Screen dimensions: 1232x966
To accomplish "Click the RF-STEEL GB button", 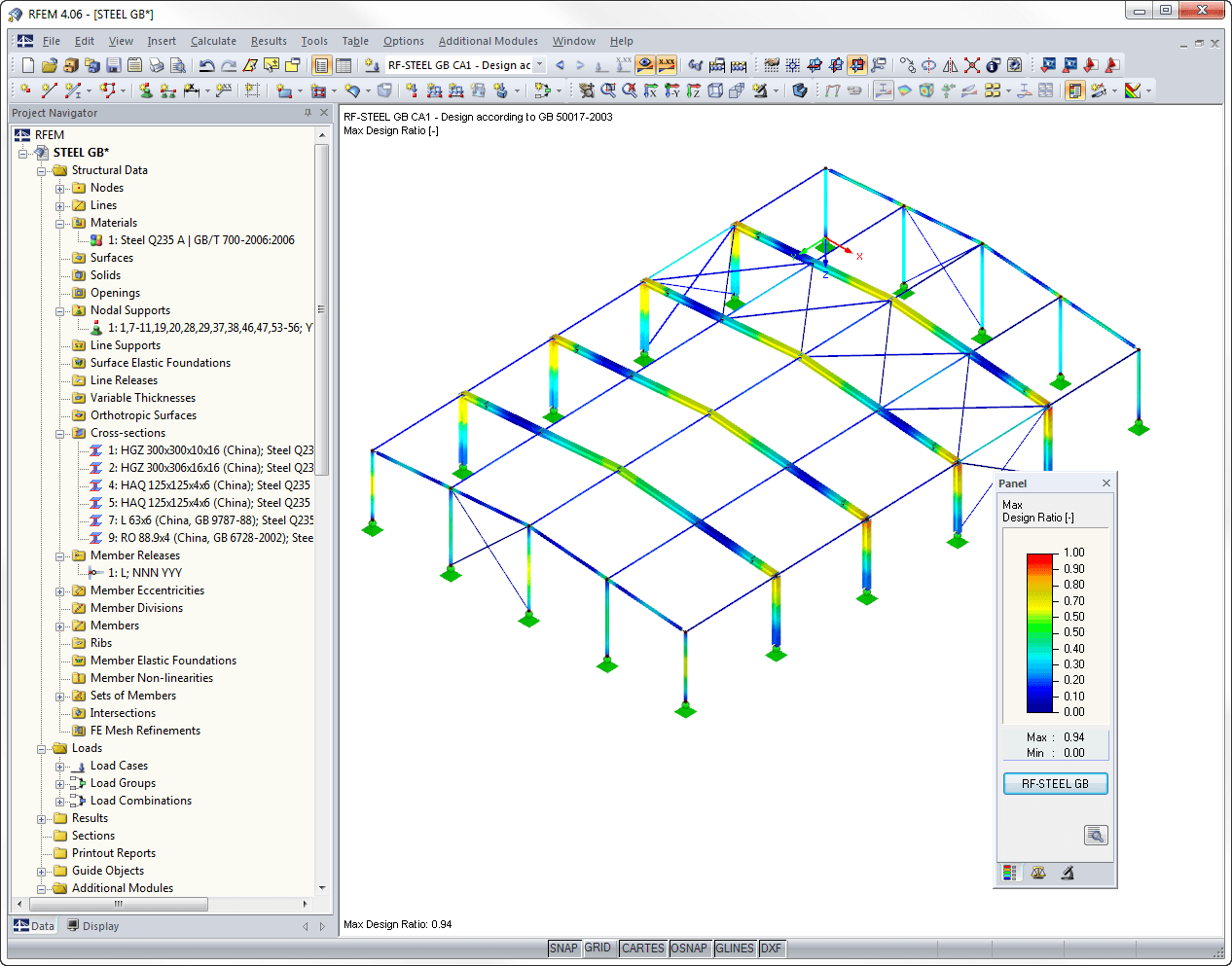I will click(1055, 784).
